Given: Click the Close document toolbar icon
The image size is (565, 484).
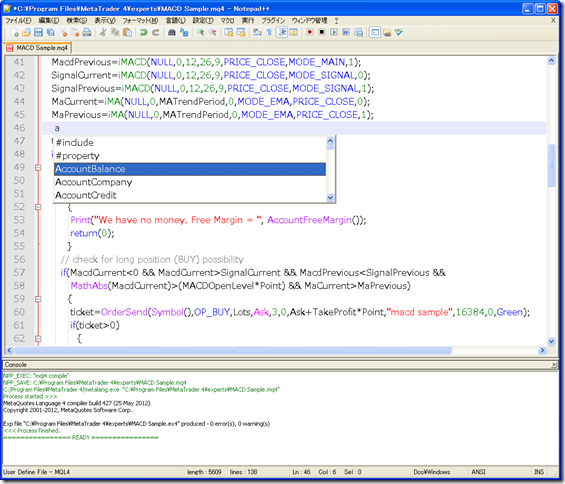Looking at the screenshot, I should [63, 33].
